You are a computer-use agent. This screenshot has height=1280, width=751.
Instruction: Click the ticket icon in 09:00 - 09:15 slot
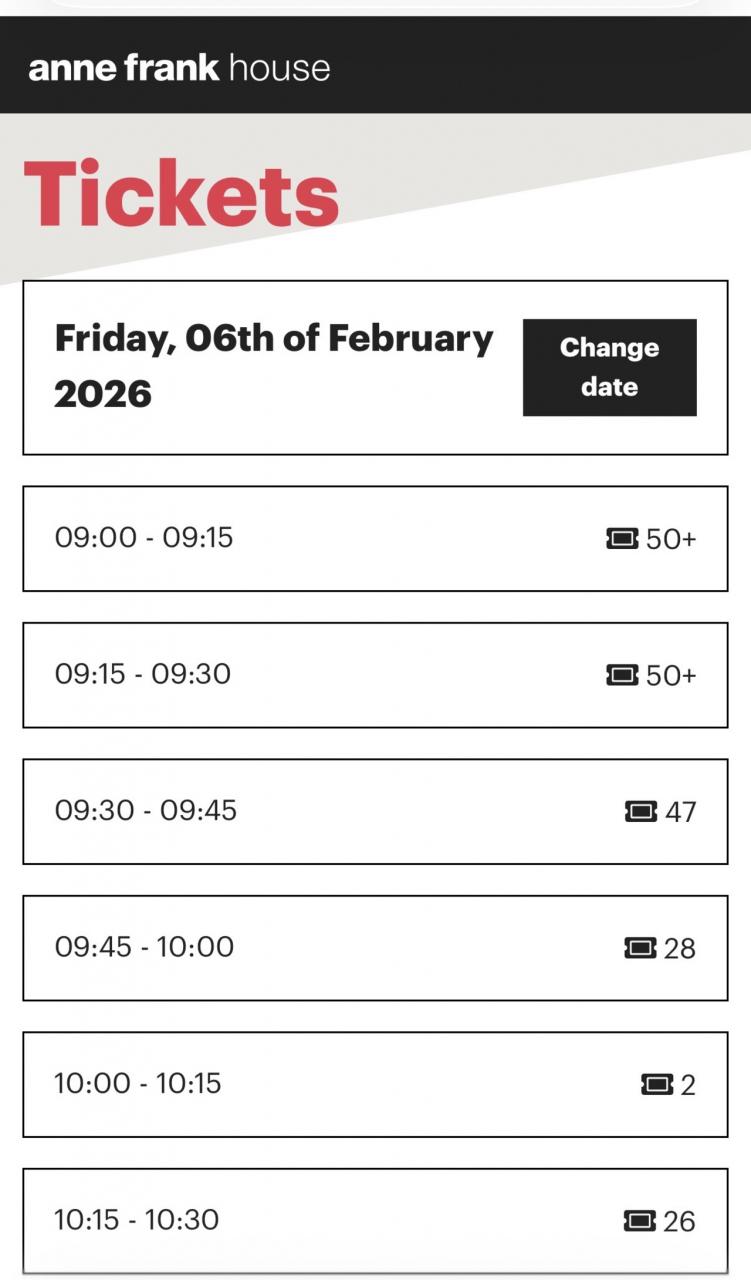pos(622,539)
